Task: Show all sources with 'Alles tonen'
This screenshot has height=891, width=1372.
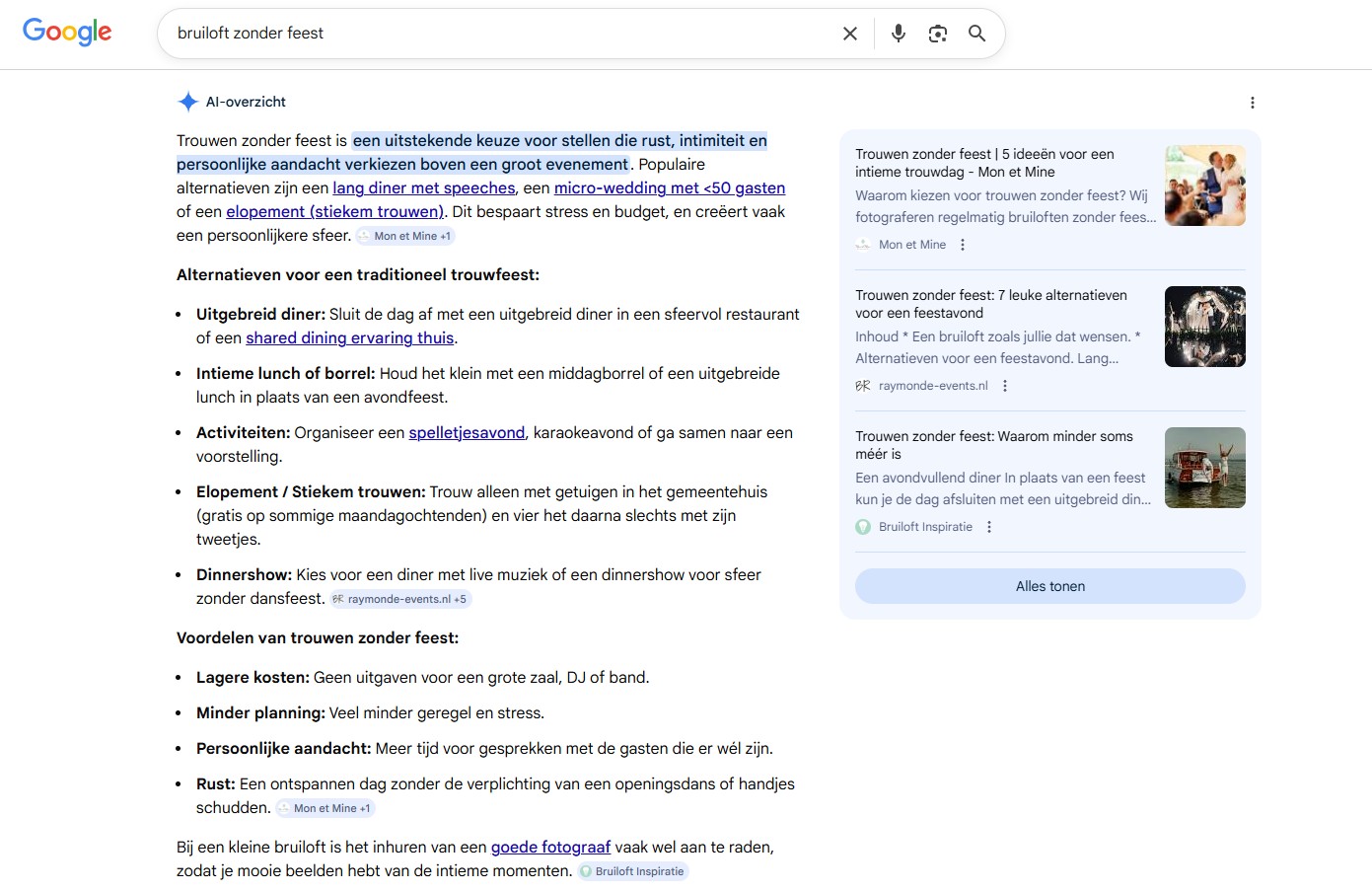Action: point(1050,586)
